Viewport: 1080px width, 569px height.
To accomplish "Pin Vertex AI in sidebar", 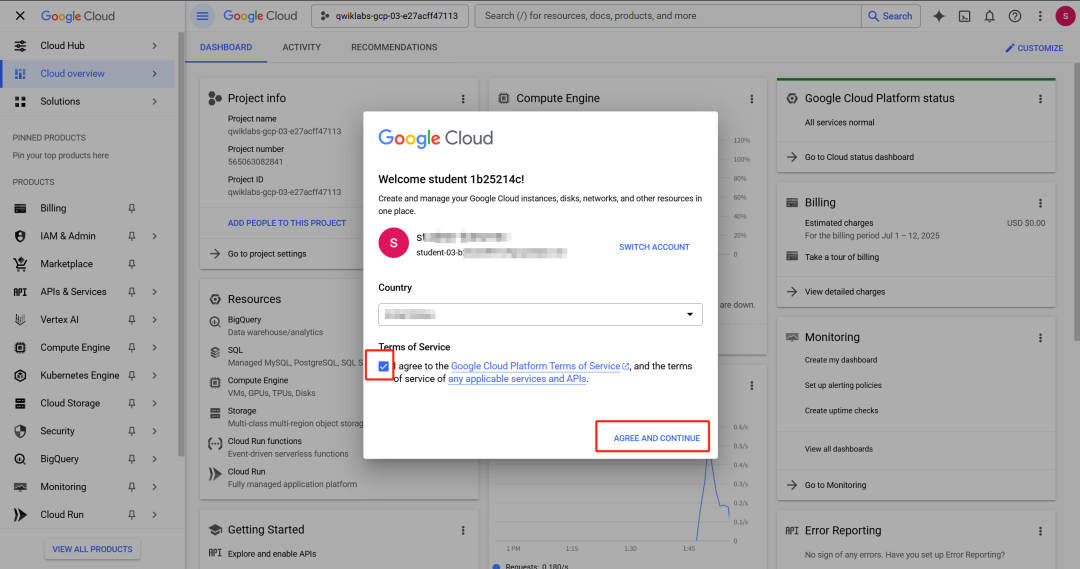I will 132,320.
